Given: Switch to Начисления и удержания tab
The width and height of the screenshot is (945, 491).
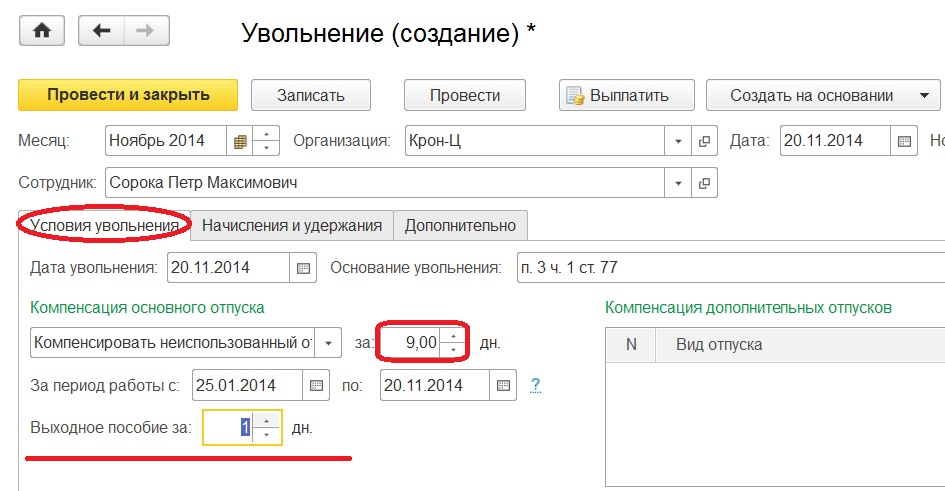Looking at the screenshot, I should (292, 226).
